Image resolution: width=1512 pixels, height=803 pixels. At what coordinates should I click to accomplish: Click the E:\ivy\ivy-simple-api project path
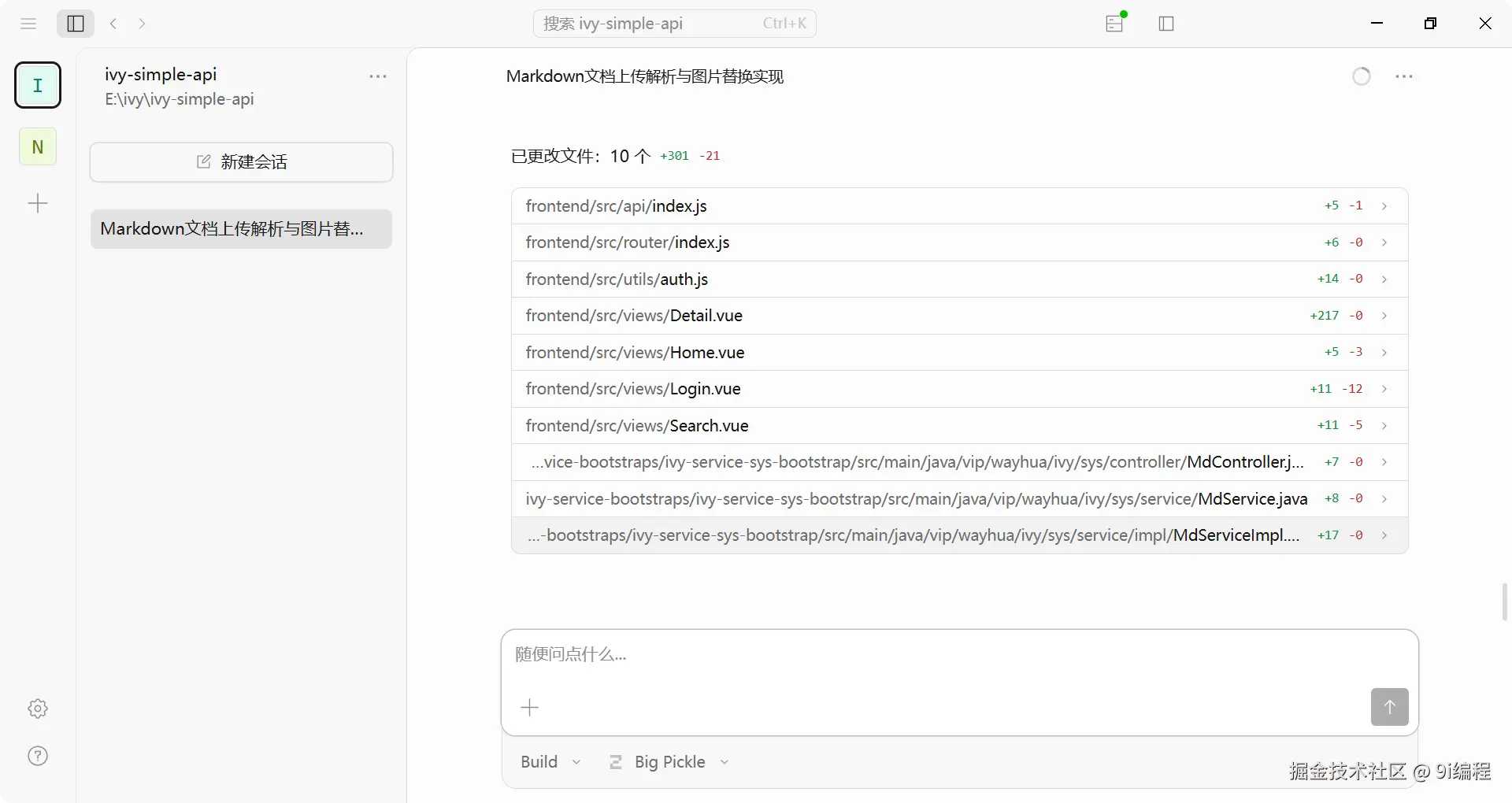(x=180, y=99)
